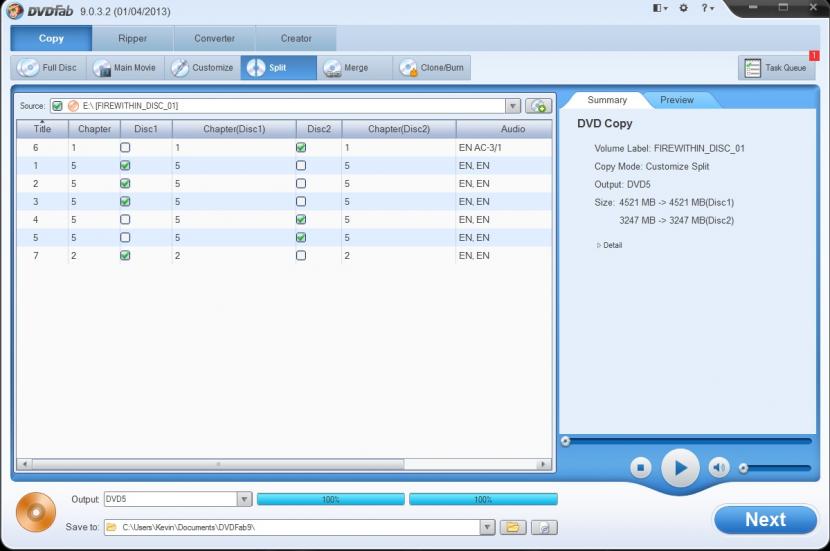The image size is (830, 551).
Task: Play the preview video
Action: coord(680,468)
